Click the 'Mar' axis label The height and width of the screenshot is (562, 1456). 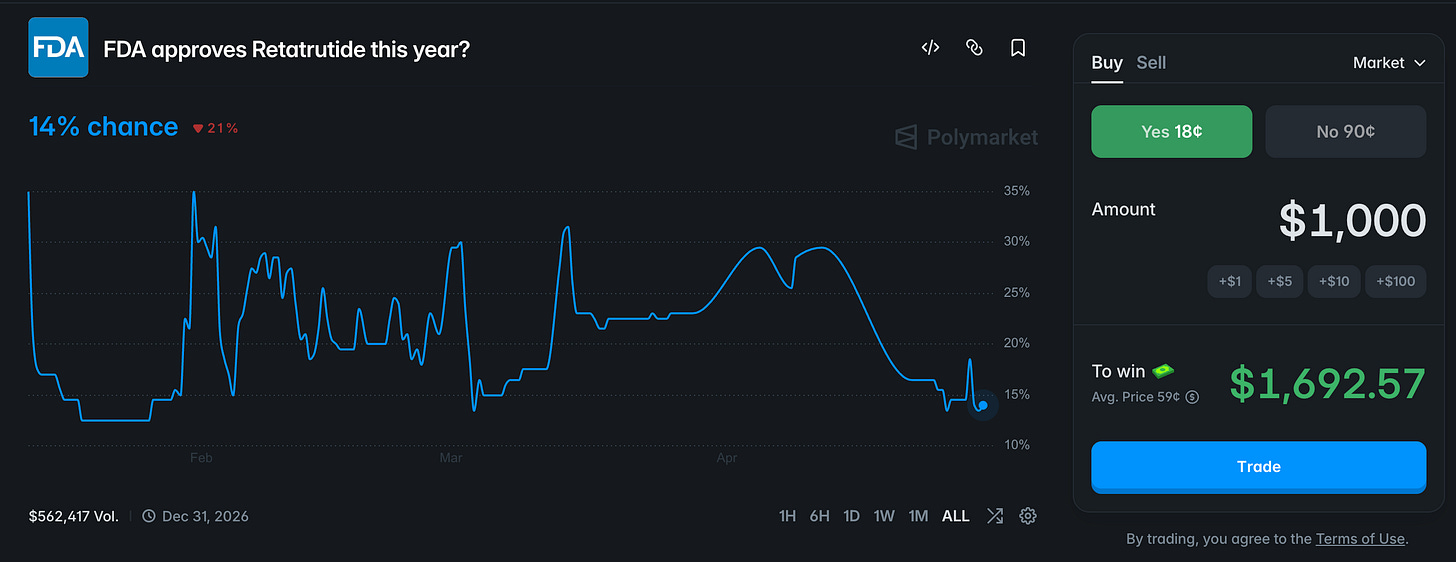click(451, 458)
